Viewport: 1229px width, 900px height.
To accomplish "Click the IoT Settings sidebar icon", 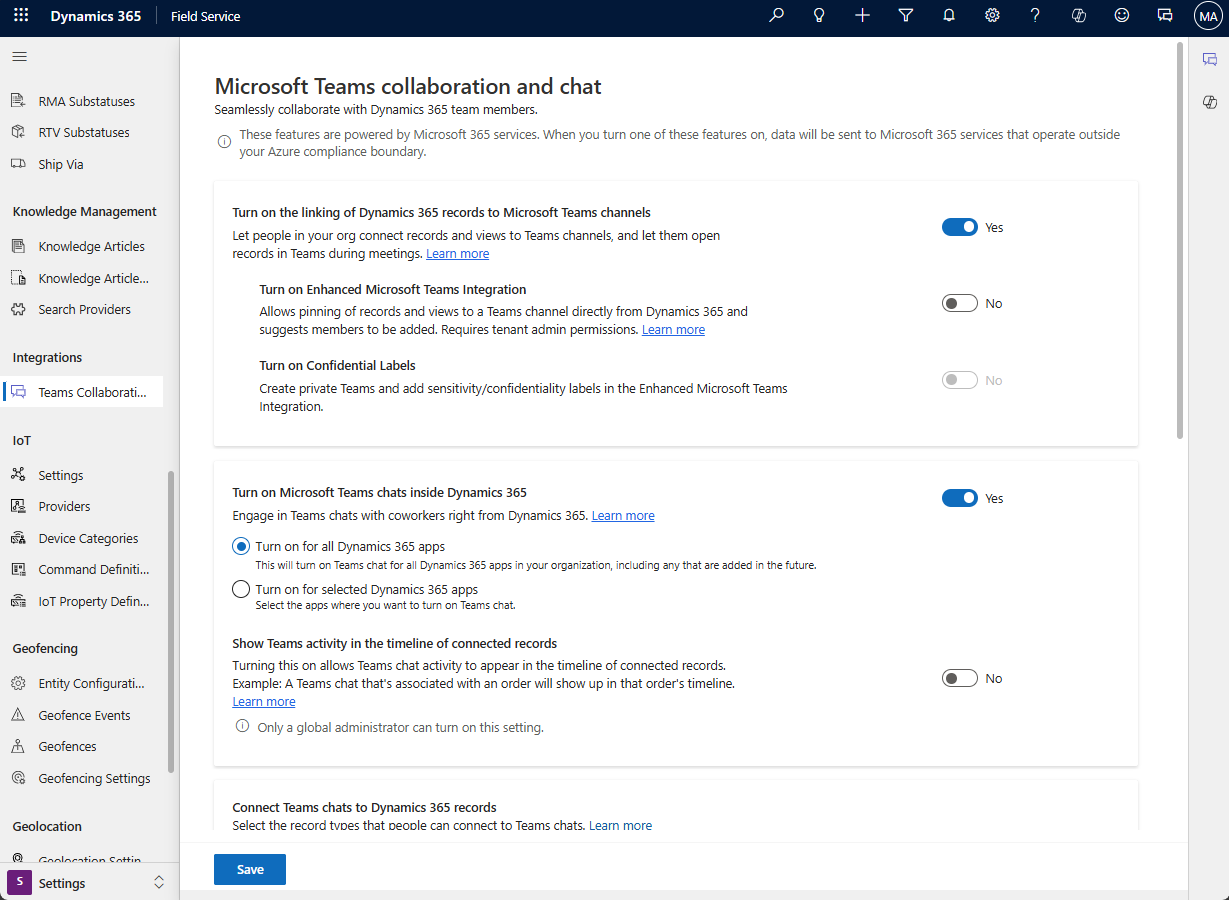I will pyautogui.click(x=18, y=475).
